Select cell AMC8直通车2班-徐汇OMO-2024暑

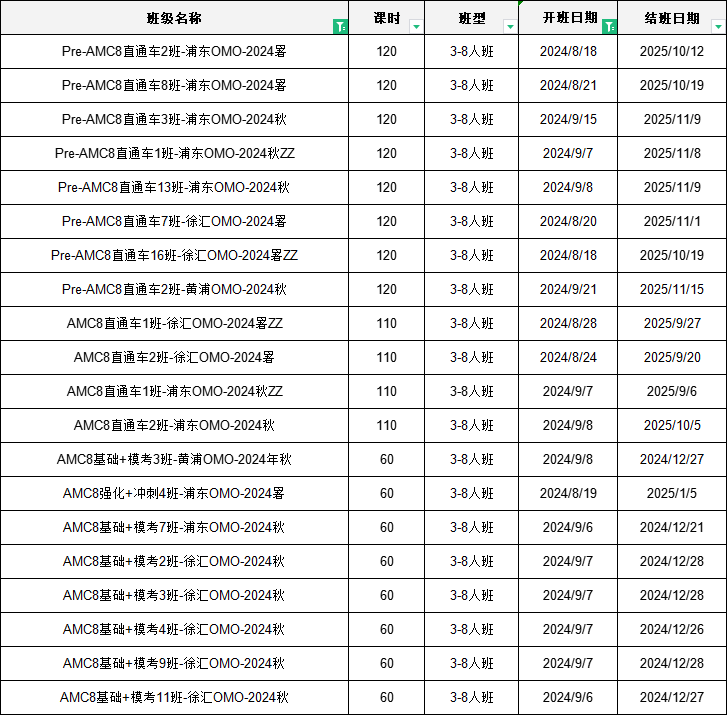pyautogui.click(x=174, y=358)
